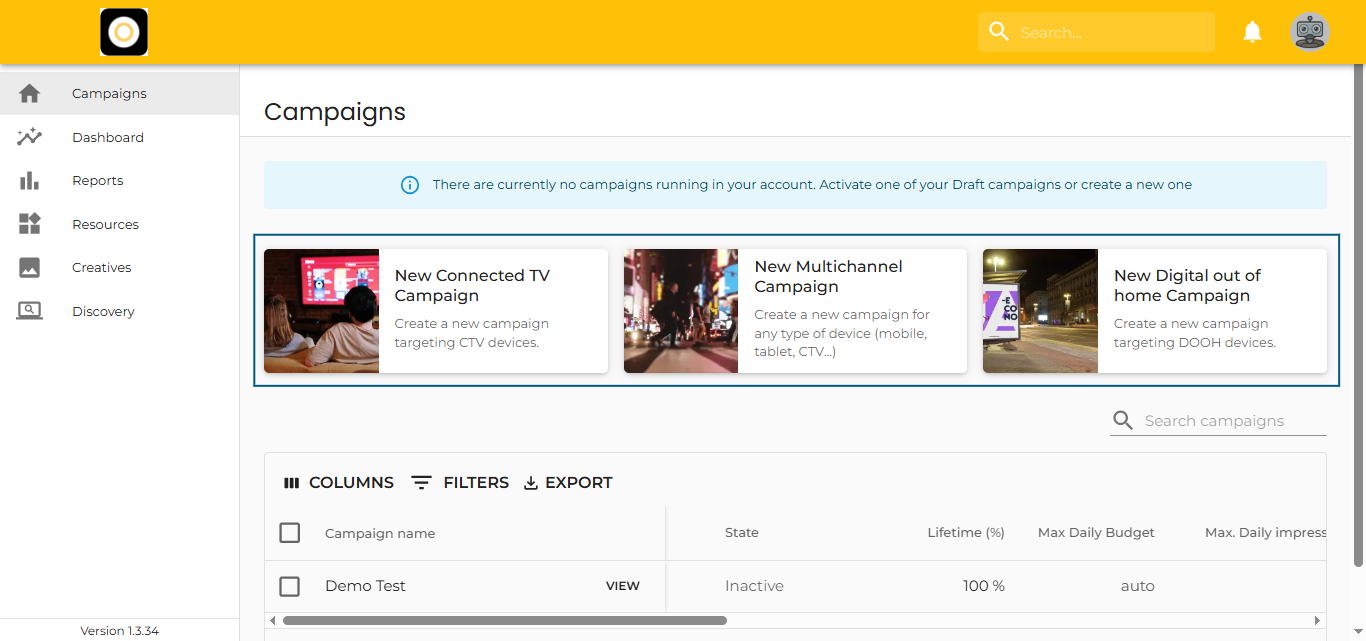Image resolution: width=1366 pixels, height=641 pixels.
Task: Click the app logo in header
Action: click(124, 32)
